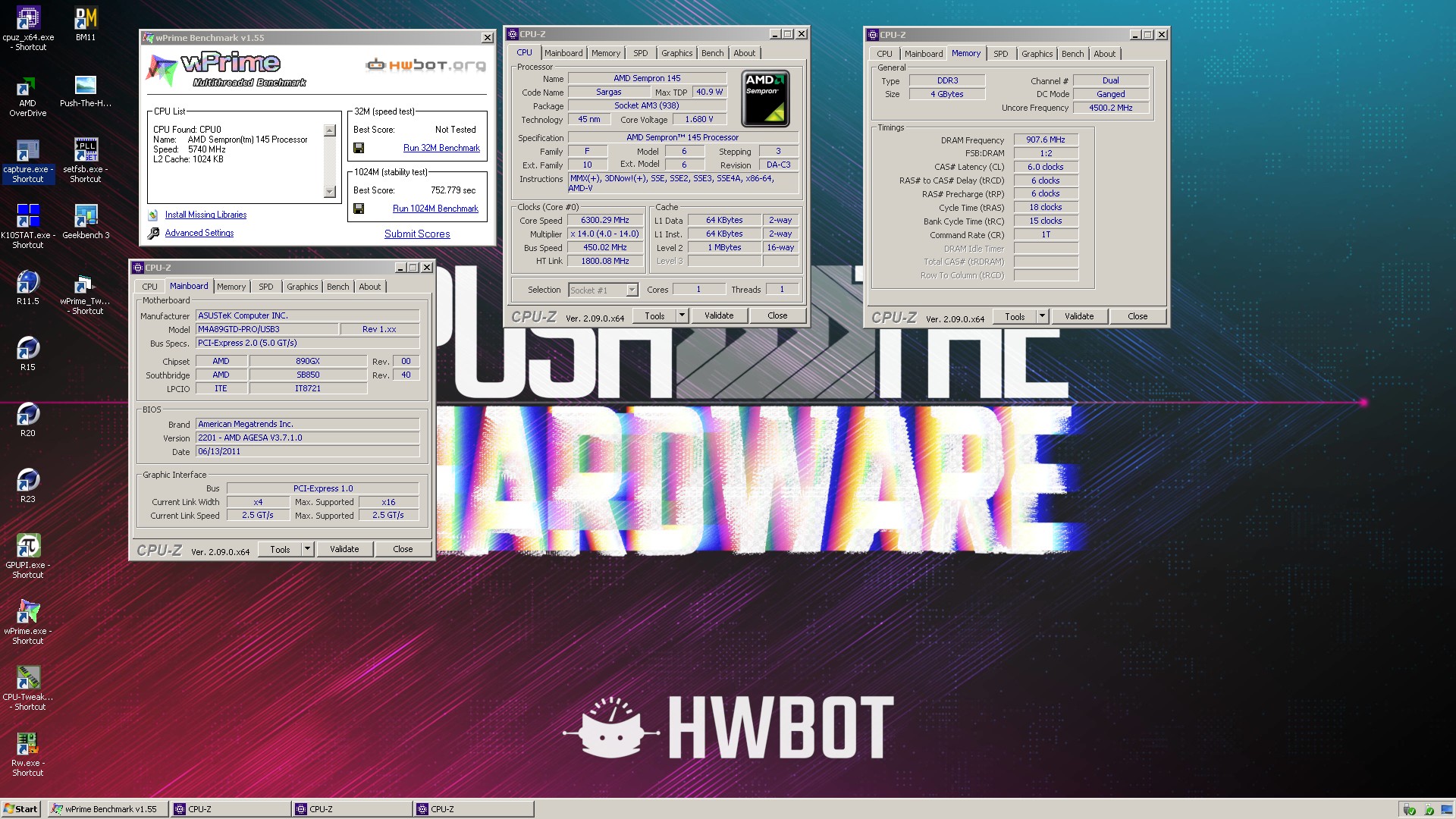This screenshot has height=819, width=1456.
Task: Open the R11.5 Cinebench icon
Action: [x=28, y=283]
